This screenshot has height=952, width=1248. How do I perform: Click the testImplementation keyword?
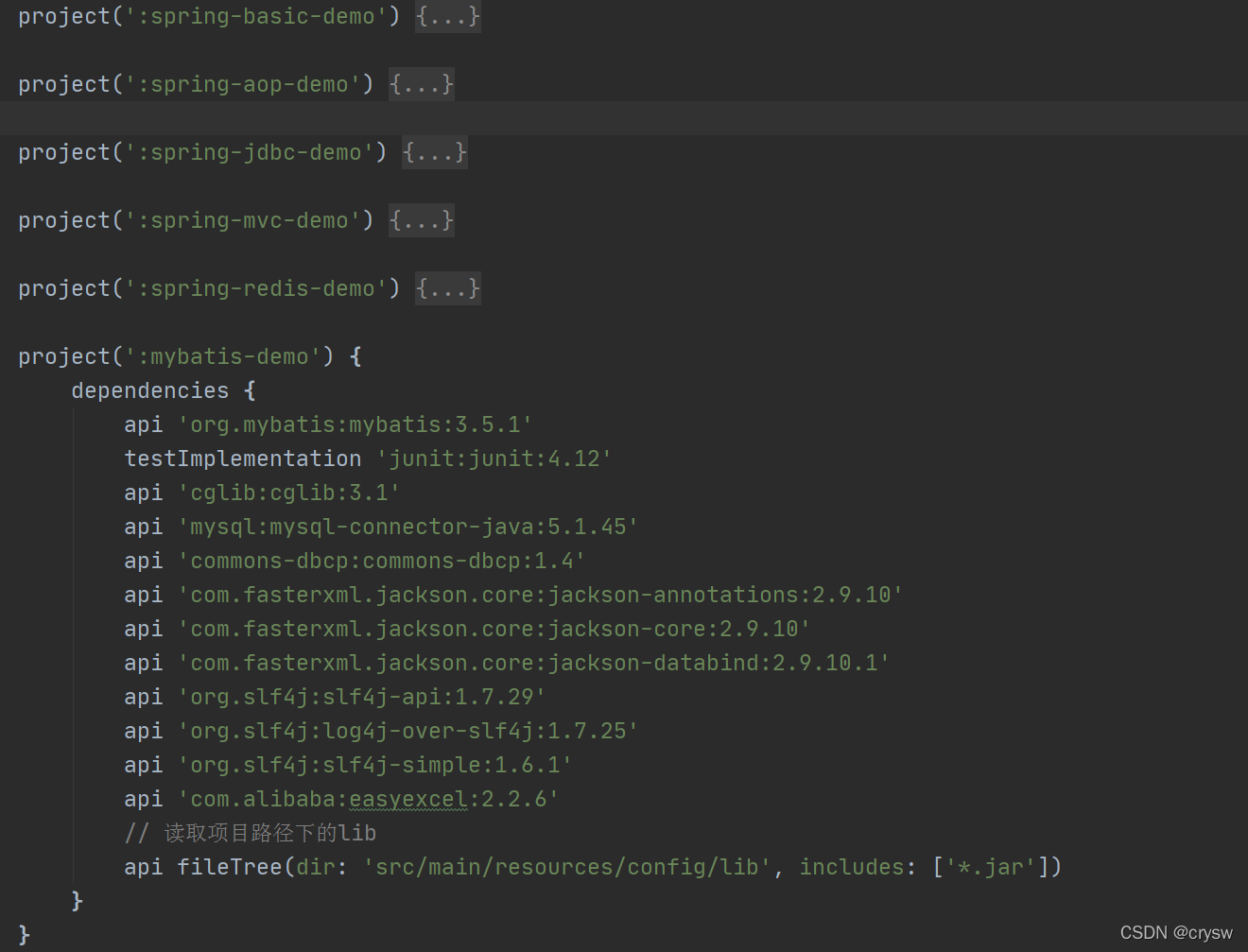(x=243, y=459)
